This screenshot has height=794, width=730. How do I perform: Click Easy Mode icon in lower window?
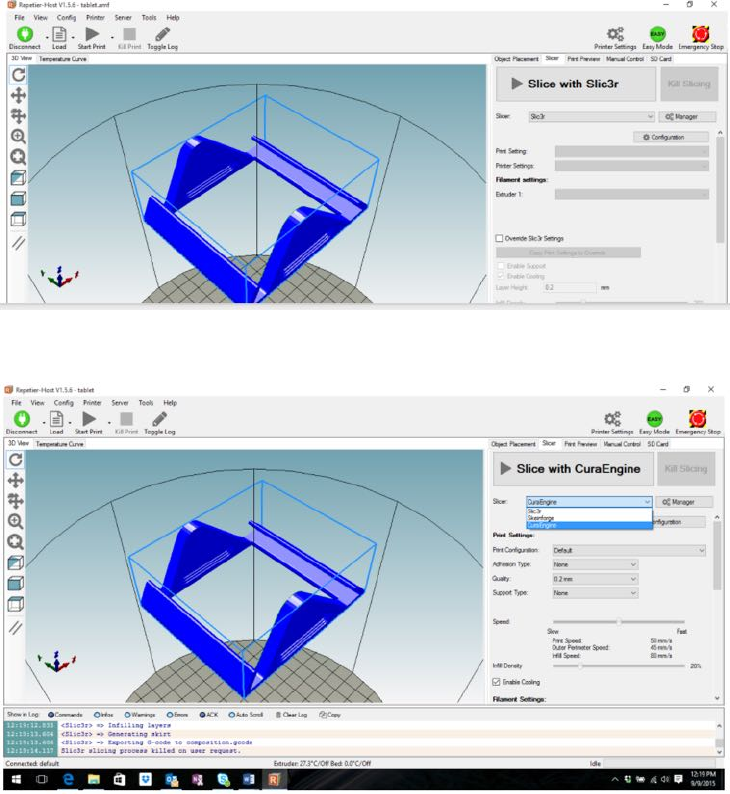click(x=655, y=419)
